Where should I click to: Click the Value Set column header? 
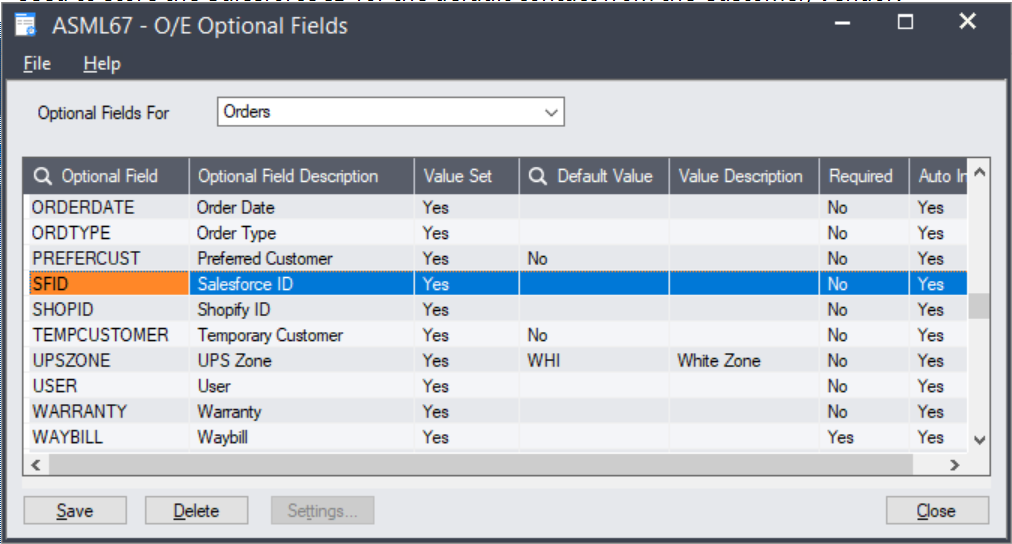(466, 176)
